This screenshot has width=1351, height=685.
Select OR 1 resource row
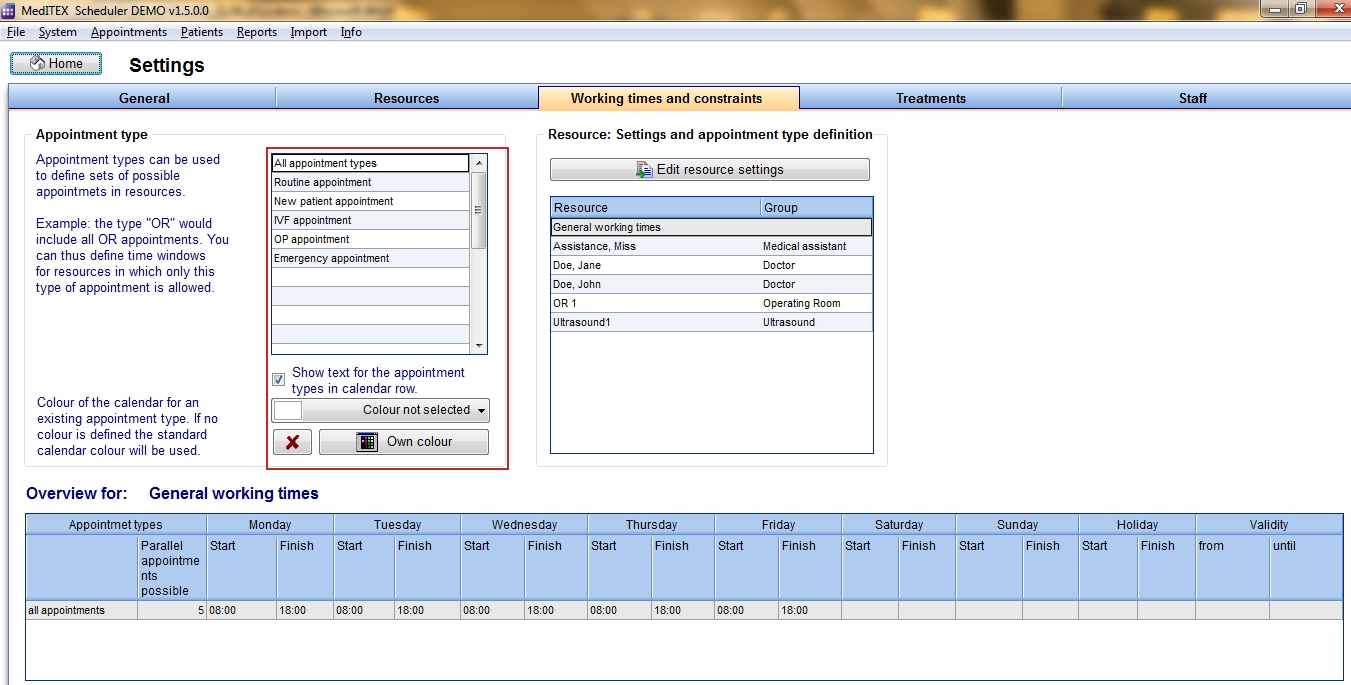pos(711,303)
